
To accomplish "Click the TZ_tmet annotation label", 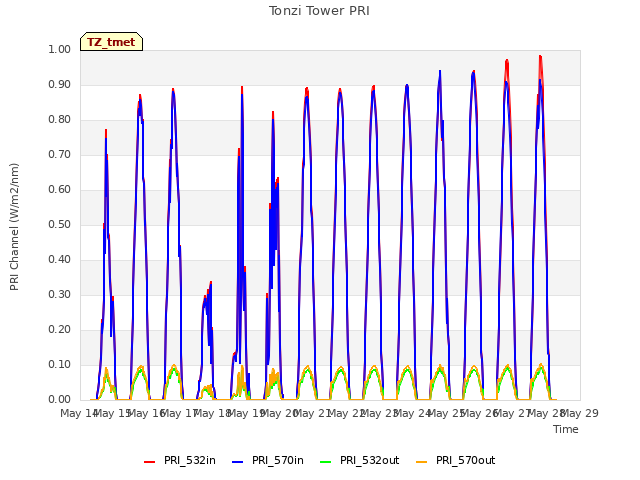I will pos(111,42).
